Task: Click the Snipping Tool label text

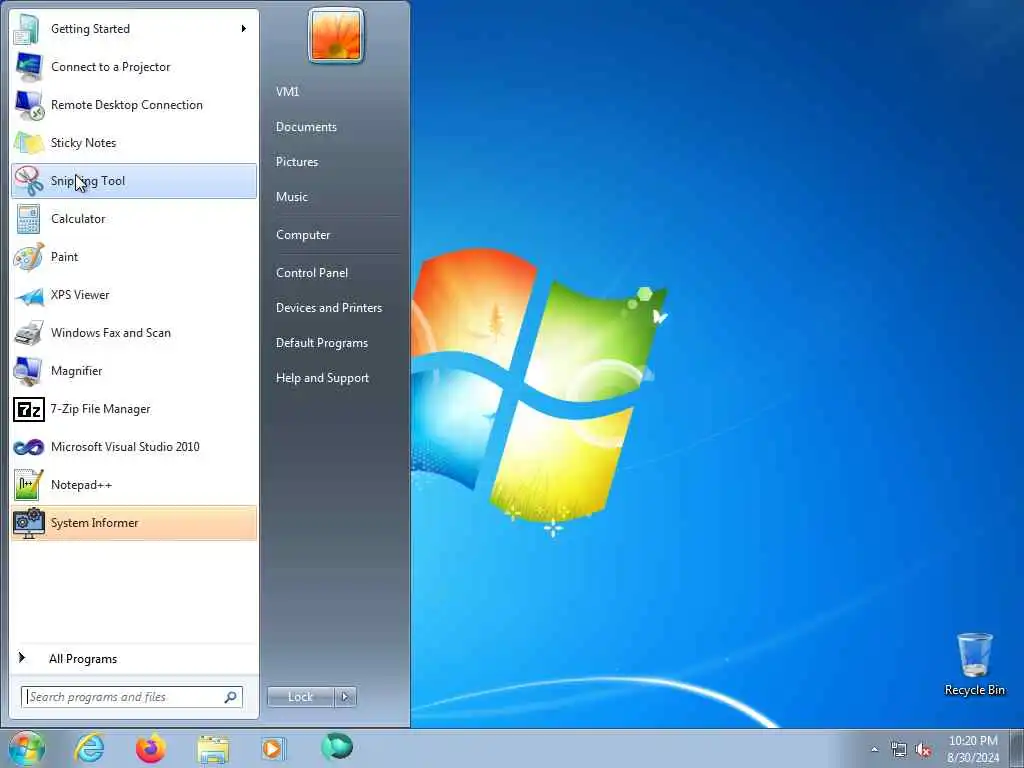Action: [88, 181]
